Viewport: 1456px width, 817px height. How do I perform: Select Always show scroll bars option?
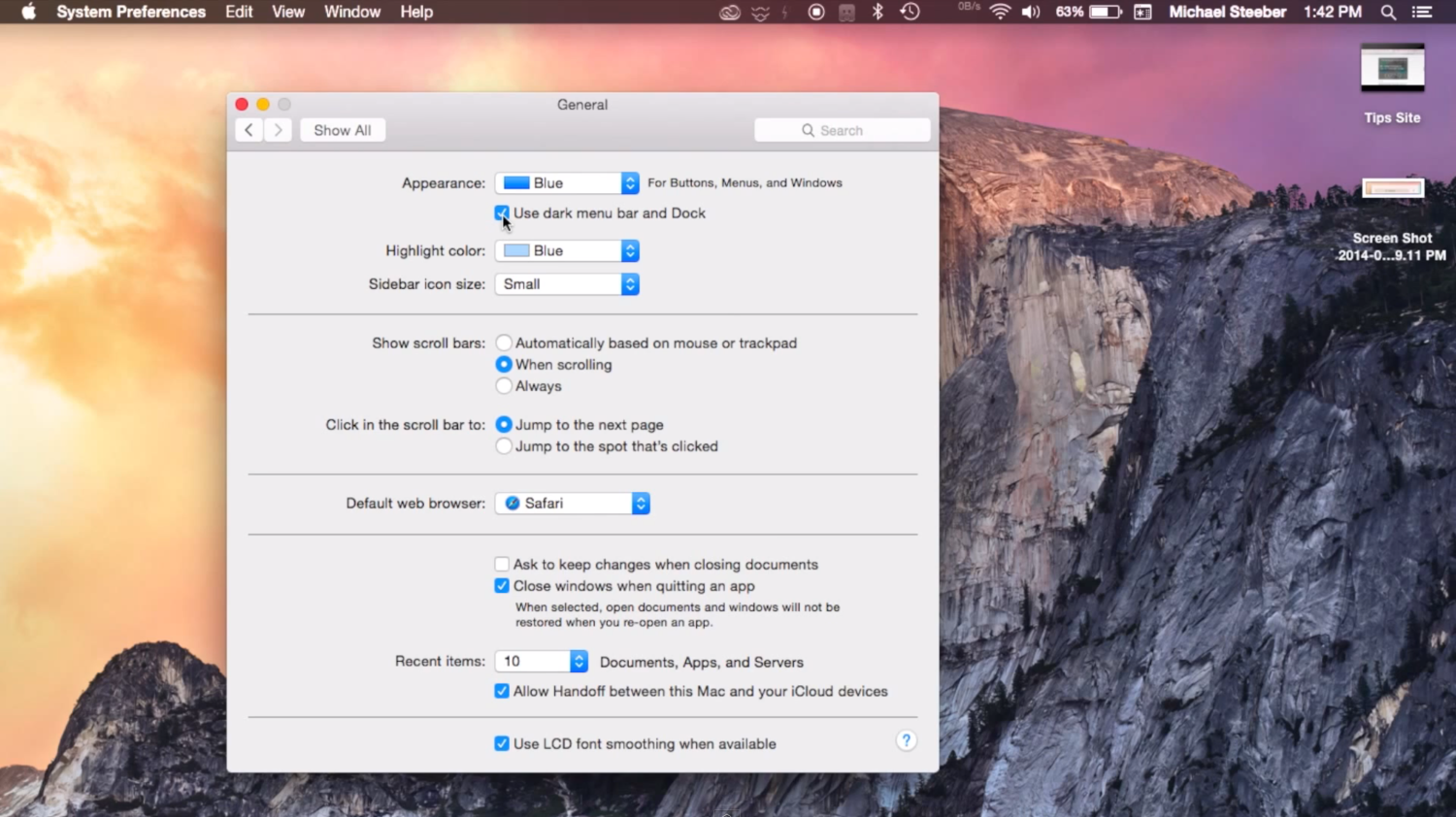pos(504,386)
